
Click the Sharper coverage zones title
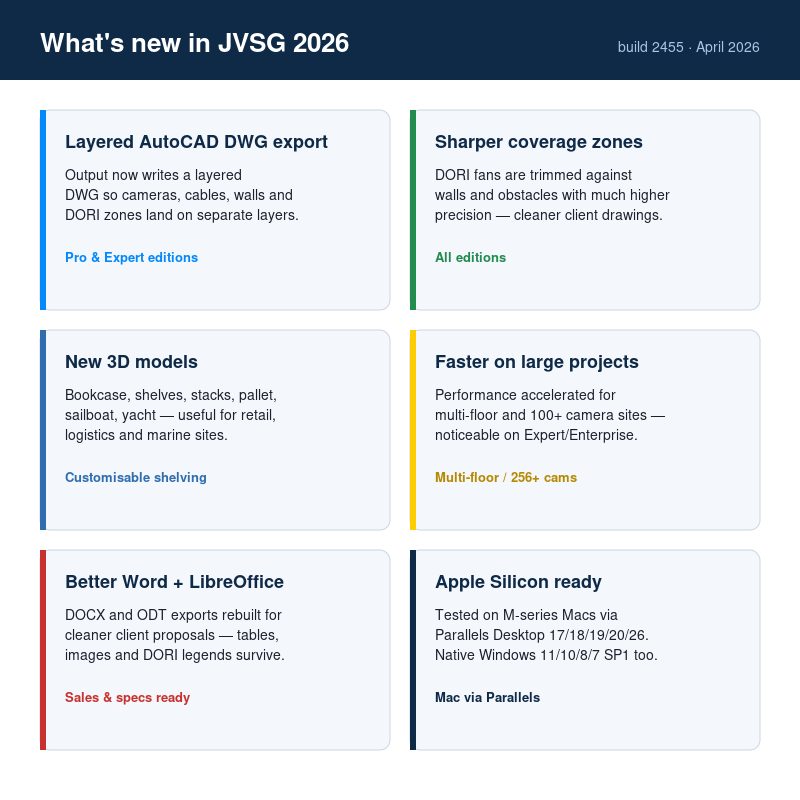coord(538,142)
